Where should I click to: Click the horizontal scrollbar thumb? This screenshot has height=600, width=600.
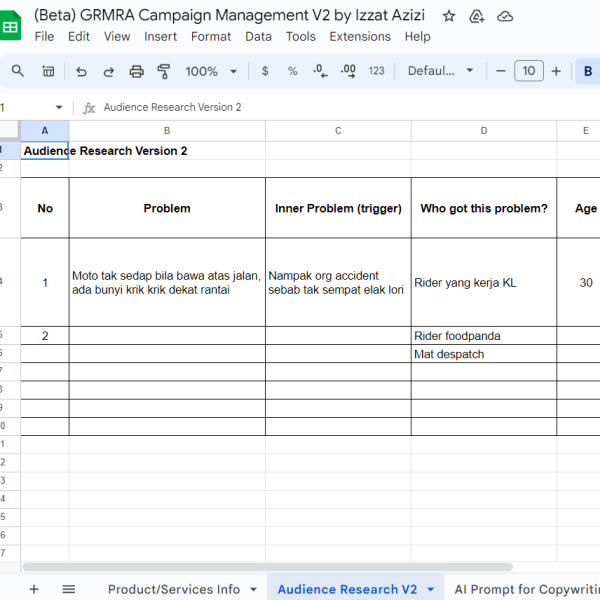click(x=267, y=567)
